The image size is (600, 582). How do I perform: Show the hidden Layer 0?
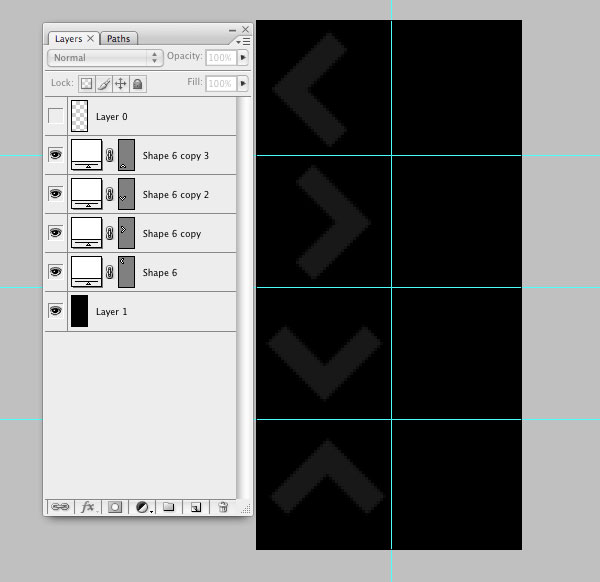(x=55, y=116)
